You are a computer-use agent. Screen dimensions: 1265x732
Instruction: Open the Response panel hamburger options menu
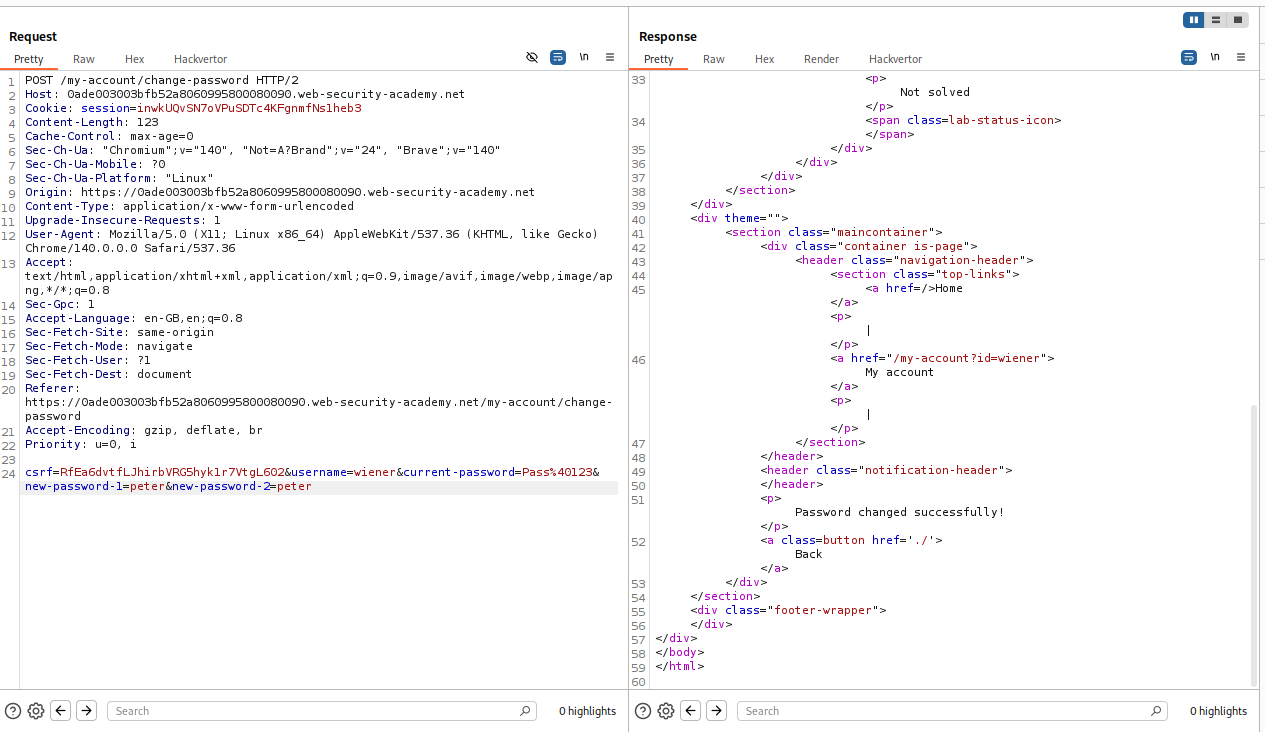click(x=1241, y=58)
